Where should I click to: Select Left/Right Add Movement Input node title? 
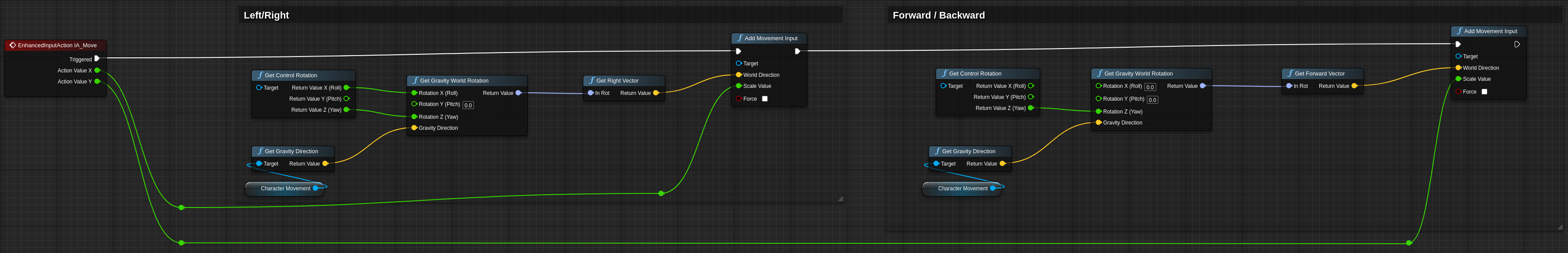771,38
